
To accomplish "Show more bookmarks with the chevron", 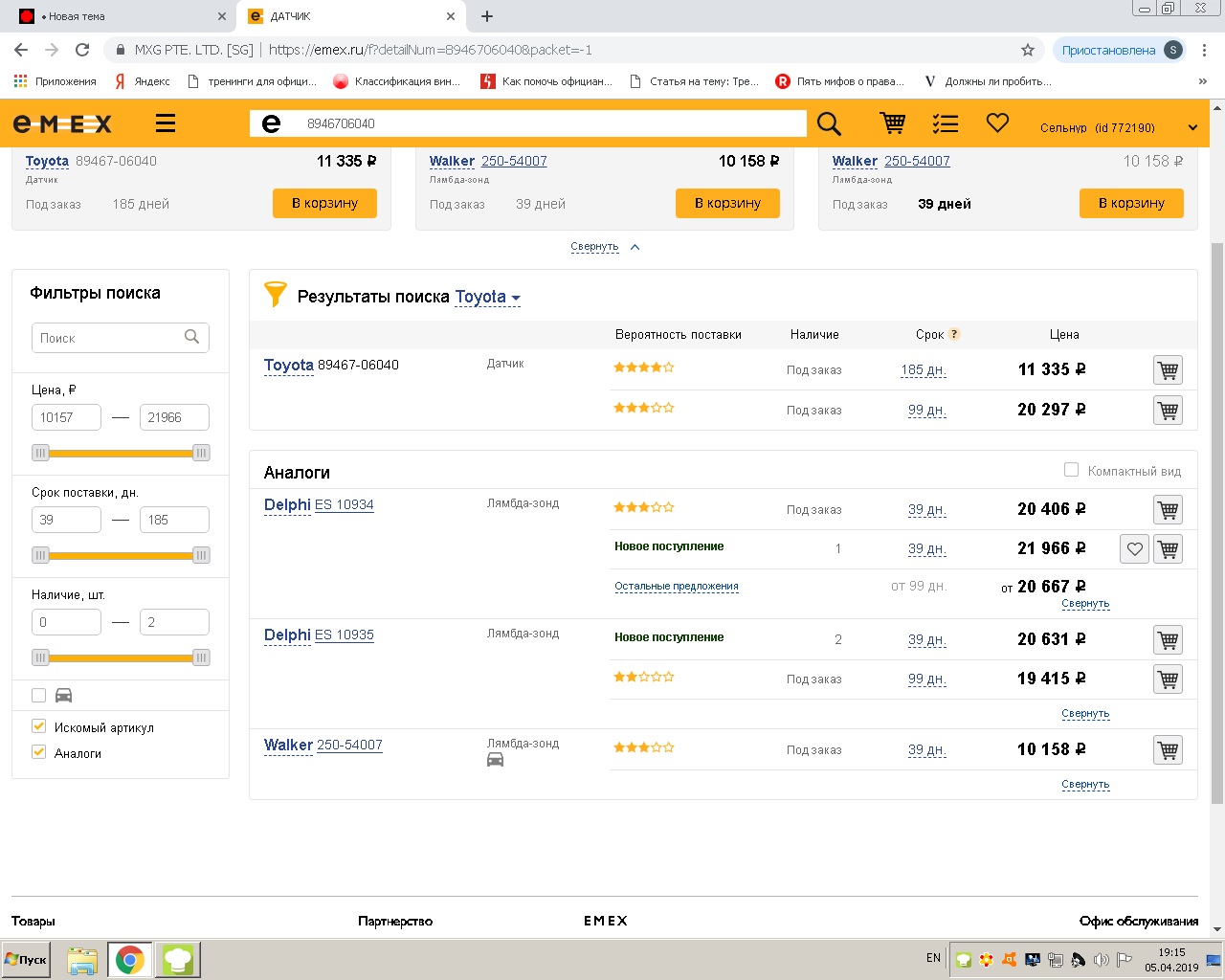I will [x=1202, y=81].
